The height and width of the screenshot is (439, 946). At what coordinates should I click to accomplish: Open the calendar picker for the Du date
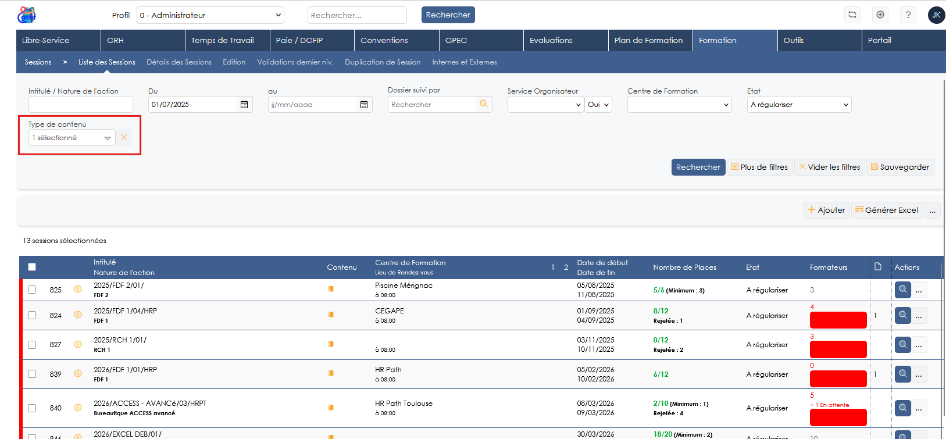(244, 104)
